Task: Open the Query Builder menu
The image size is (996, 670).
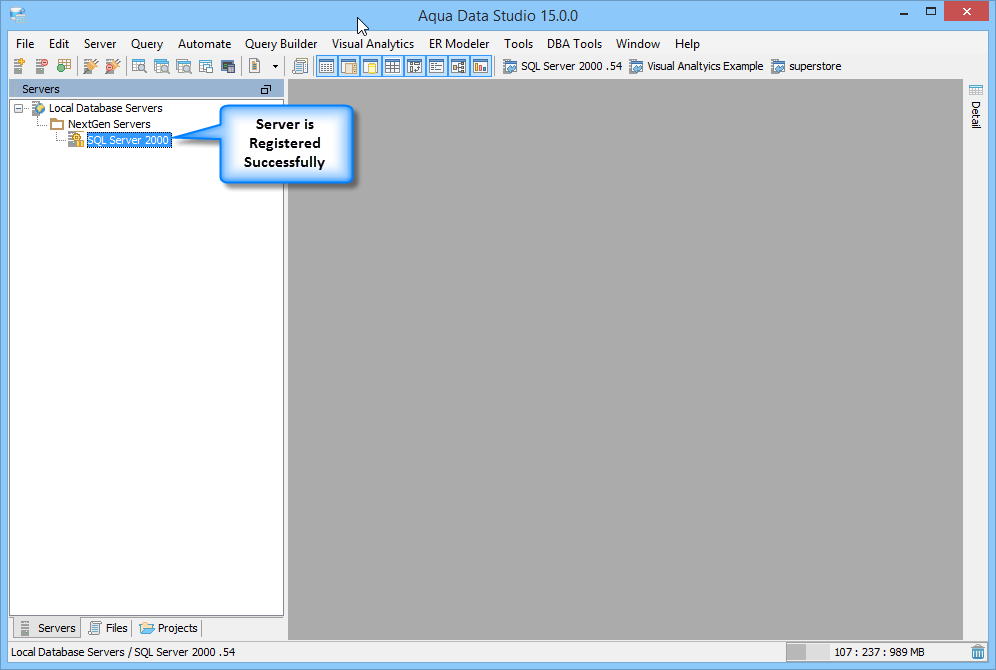Action: pos(281,44)
